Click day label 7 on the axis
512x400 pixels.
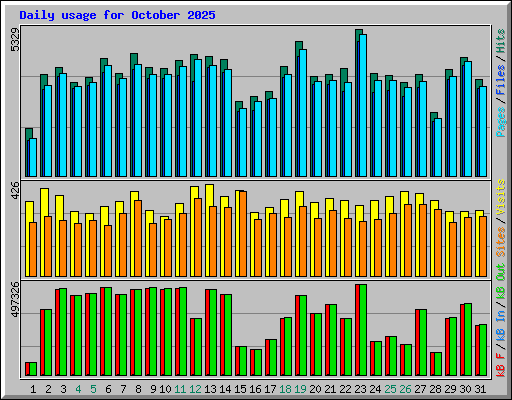(x=123, y=389)
